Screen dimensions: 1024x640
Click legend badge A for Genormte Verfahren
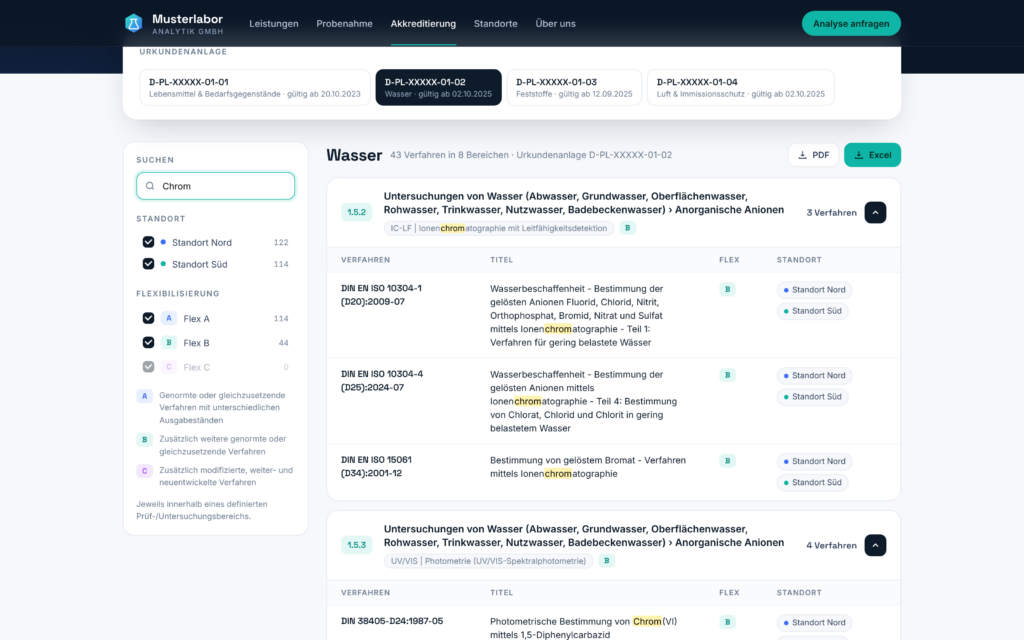(144, 396)
